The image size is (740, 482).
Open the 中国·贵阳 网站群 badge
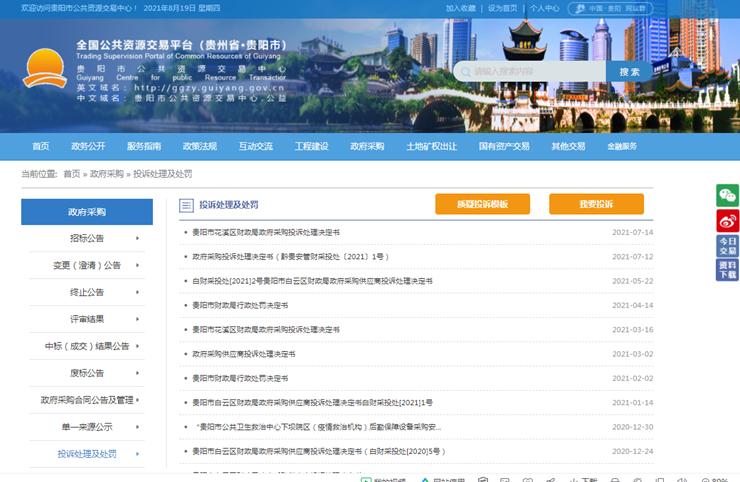(610, 8)
